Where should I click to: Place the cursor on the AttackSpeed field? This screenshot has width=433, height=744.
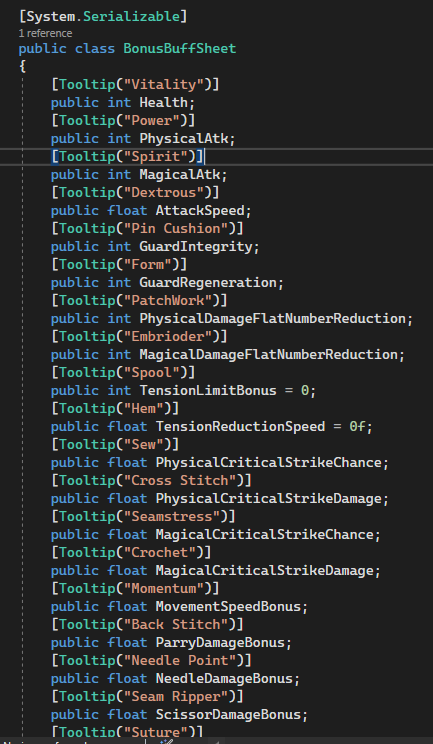tap(200, 211)
